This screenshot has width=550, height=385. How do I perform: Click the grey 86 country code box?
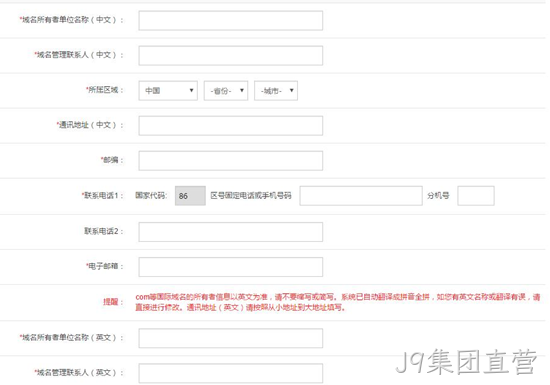tap(190, 196)
